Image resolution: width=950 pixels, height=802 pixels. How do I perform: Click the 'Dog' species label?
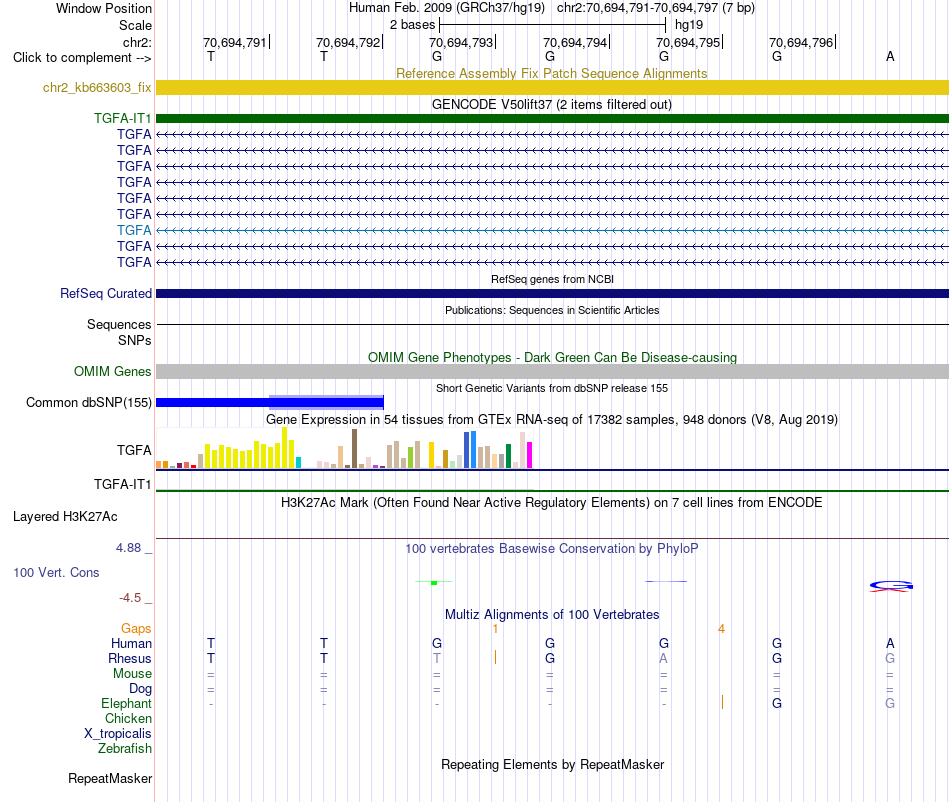pos(140,688)
